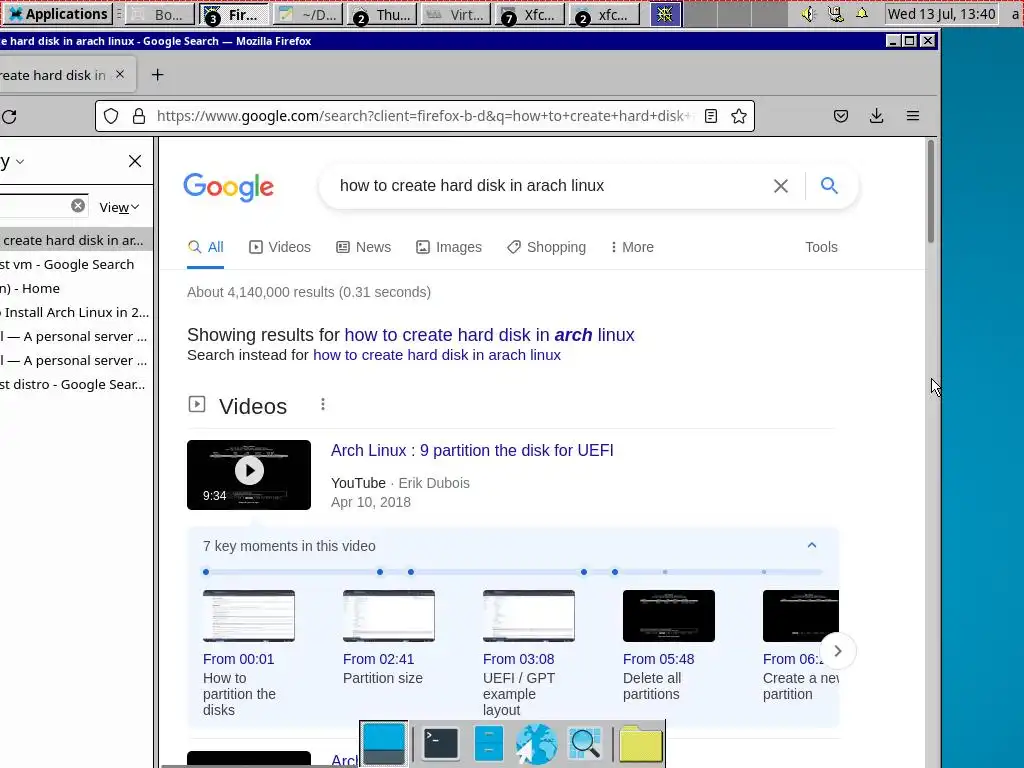Open file manager cabinet icon in dock
The height and width of the screenshot is (768, 1024).
[x=488, y=744]
